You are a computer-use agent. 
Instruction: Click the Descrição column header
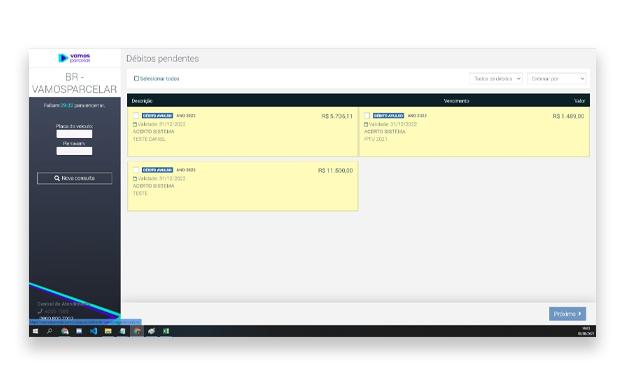[142, 101]
